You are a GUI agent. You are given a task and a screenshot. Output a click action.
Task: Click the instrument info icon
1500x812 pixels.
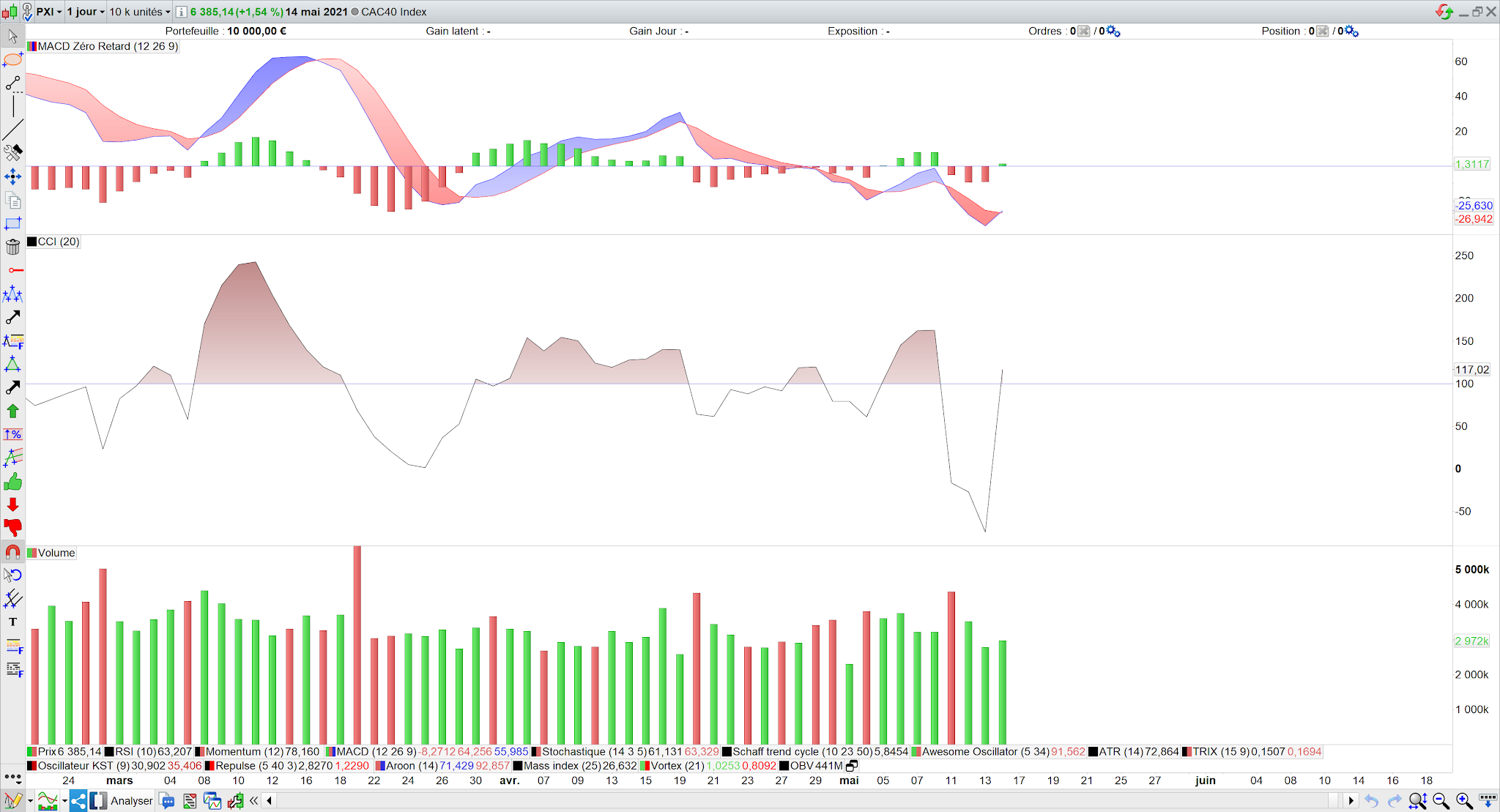(181, 12)
